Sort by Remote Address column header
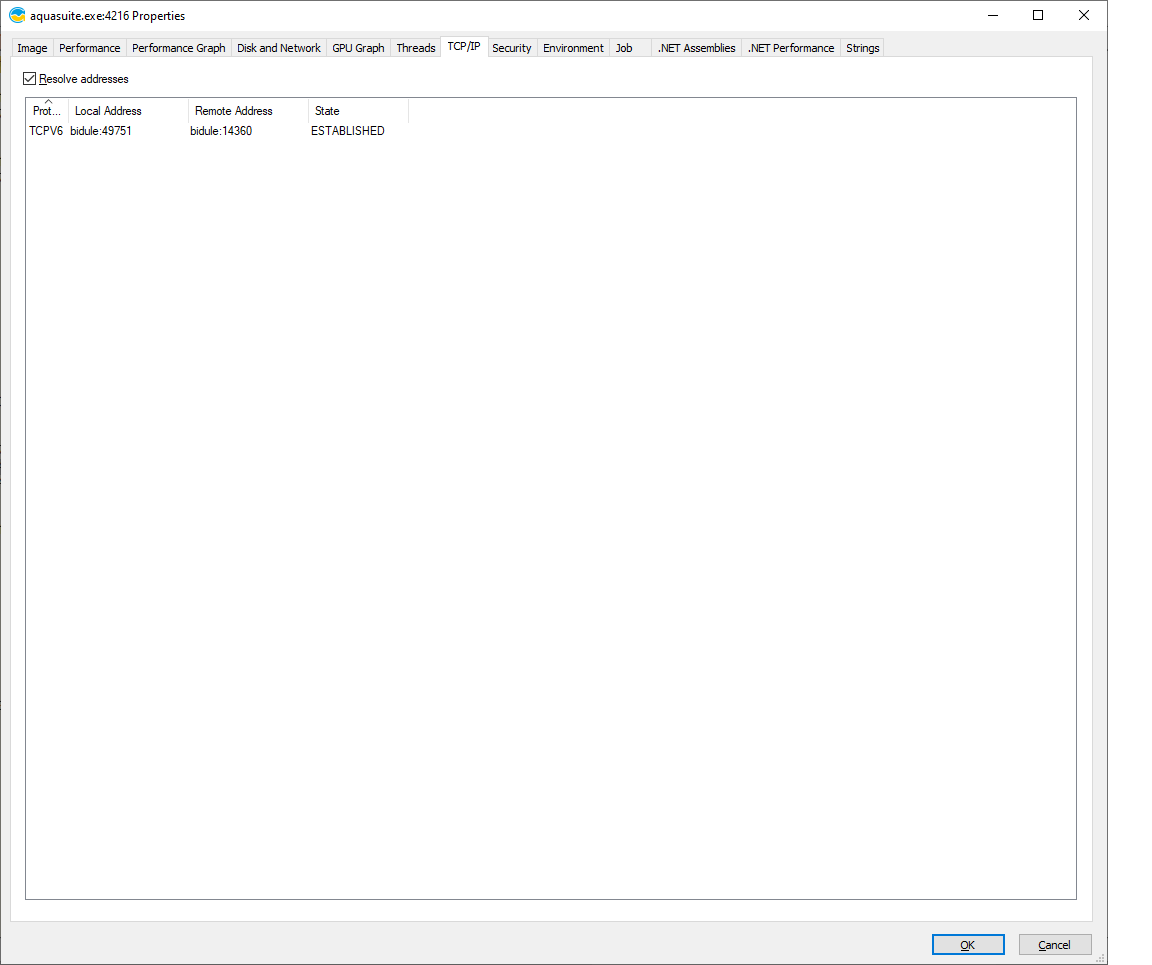 [x=248, y=111]
